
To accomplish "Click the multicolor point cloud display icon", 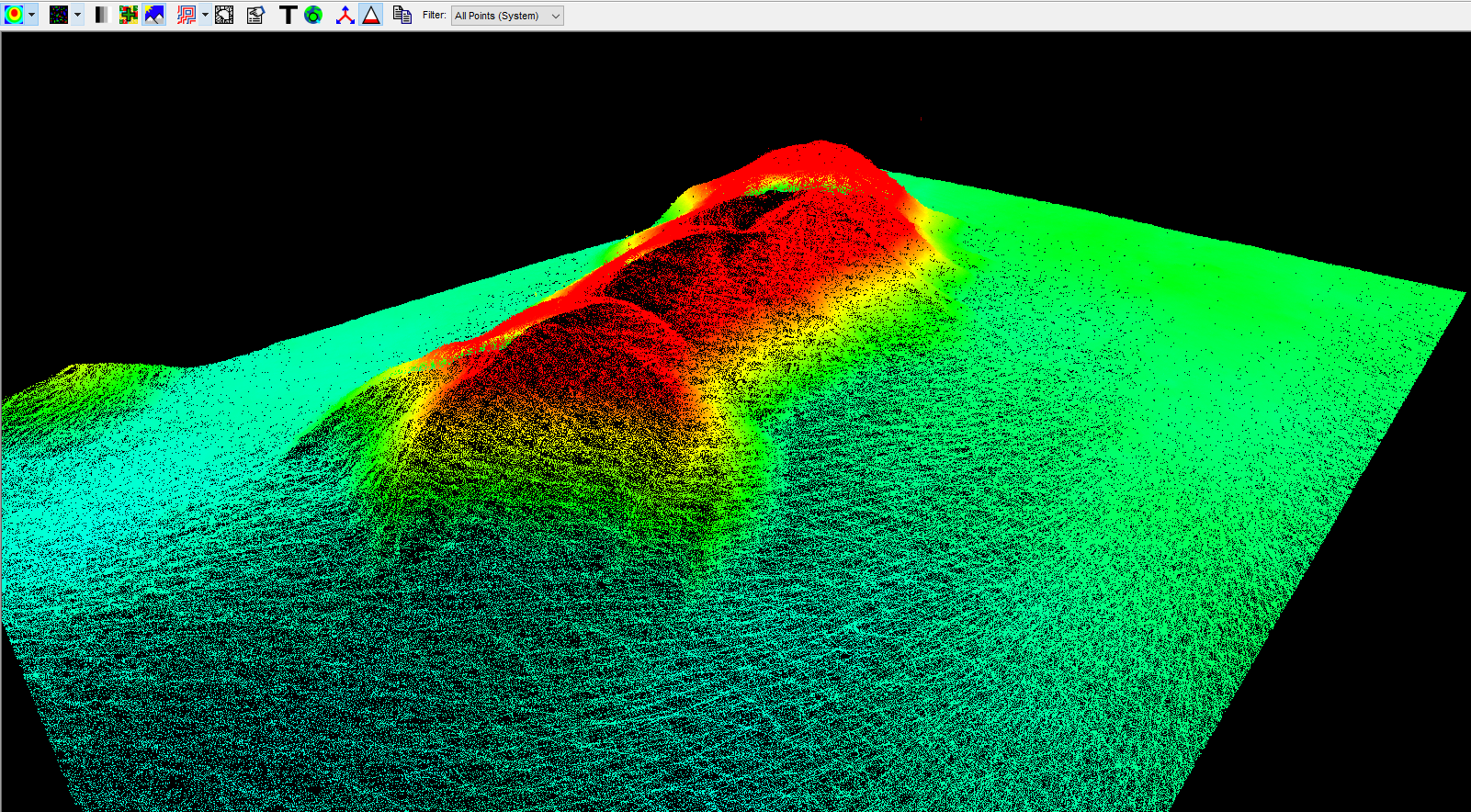I will (x=59, y=15).
